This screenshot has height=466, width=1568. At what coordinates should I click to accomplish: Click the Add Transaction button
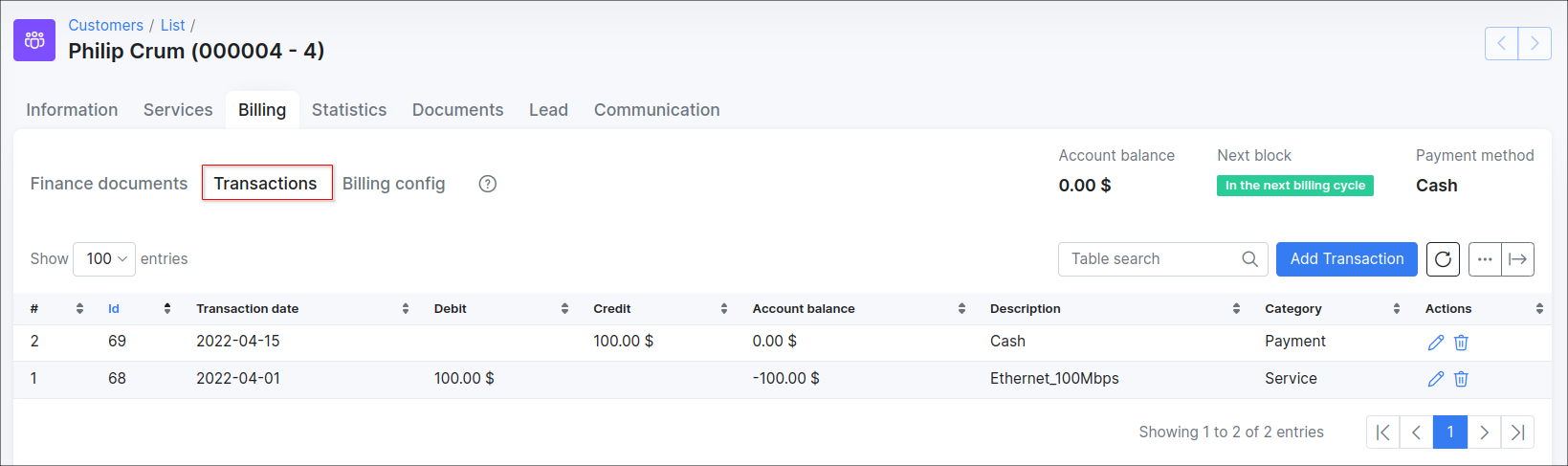(1346, 259)
